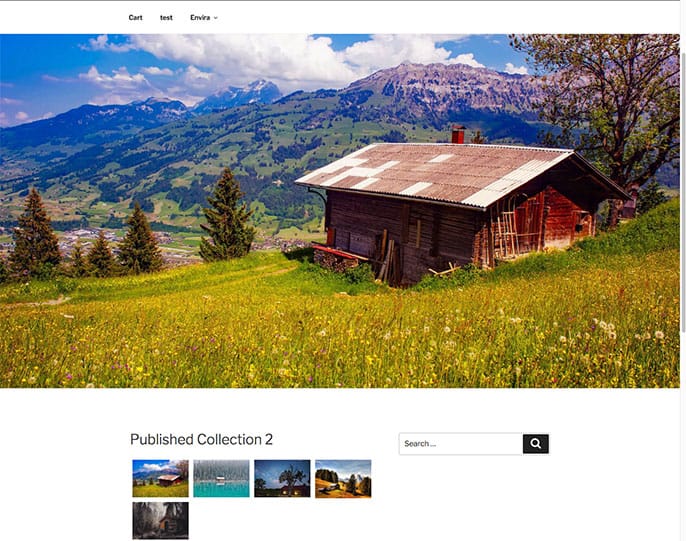The image size is (686, 541).
Task: Click the Search placeholder text
Action: [x=420, y=444]
